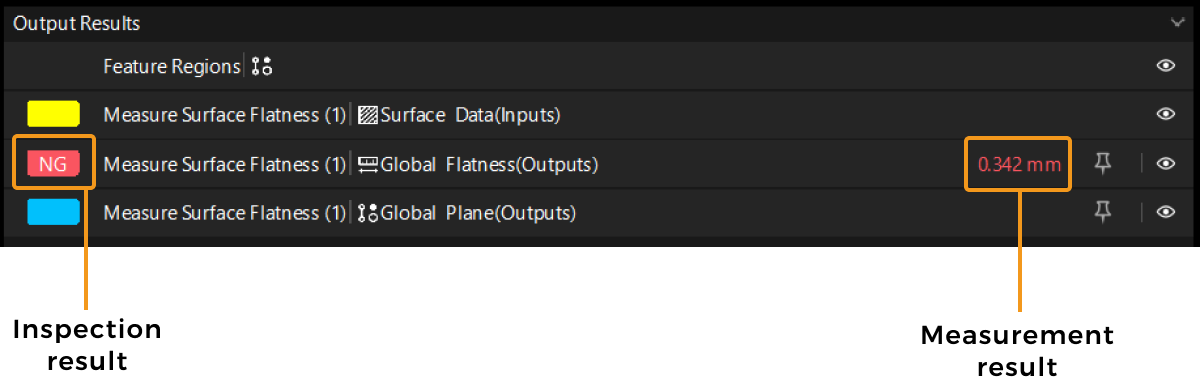Pin the Global Flatness output
The height and width of the screenshot is (382, 1200).
pyautogui.click(x=1103, y=164)
